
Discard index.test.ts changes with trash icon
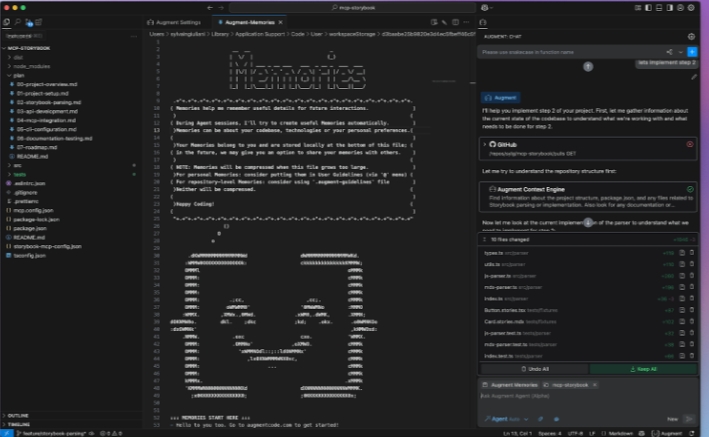691,356
